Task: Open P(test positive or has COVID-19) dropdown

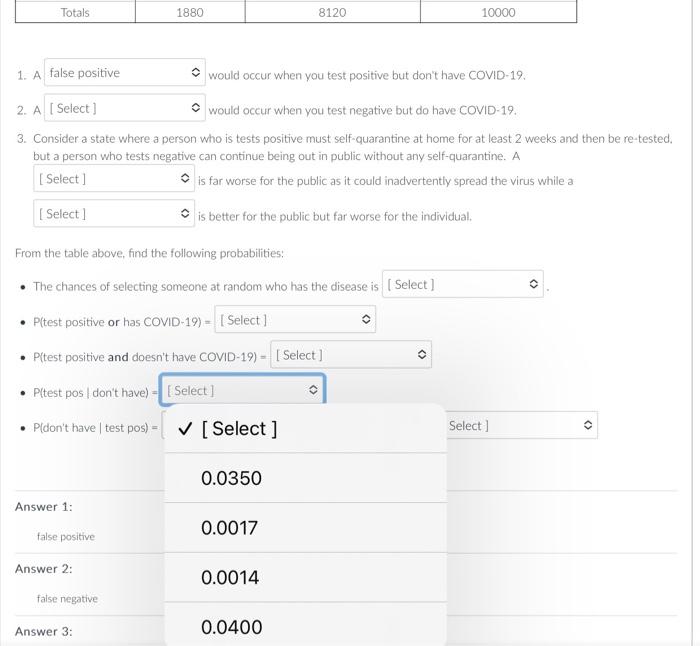Action: [295, 320]
